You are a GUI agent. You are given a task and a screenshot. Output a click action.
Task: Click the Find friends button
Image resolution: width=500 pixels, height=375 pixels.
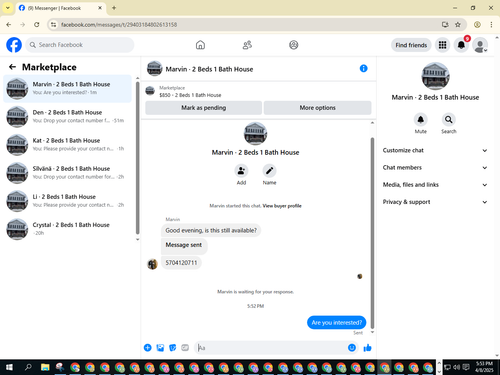pyautogui.click(x=411, y=45)
